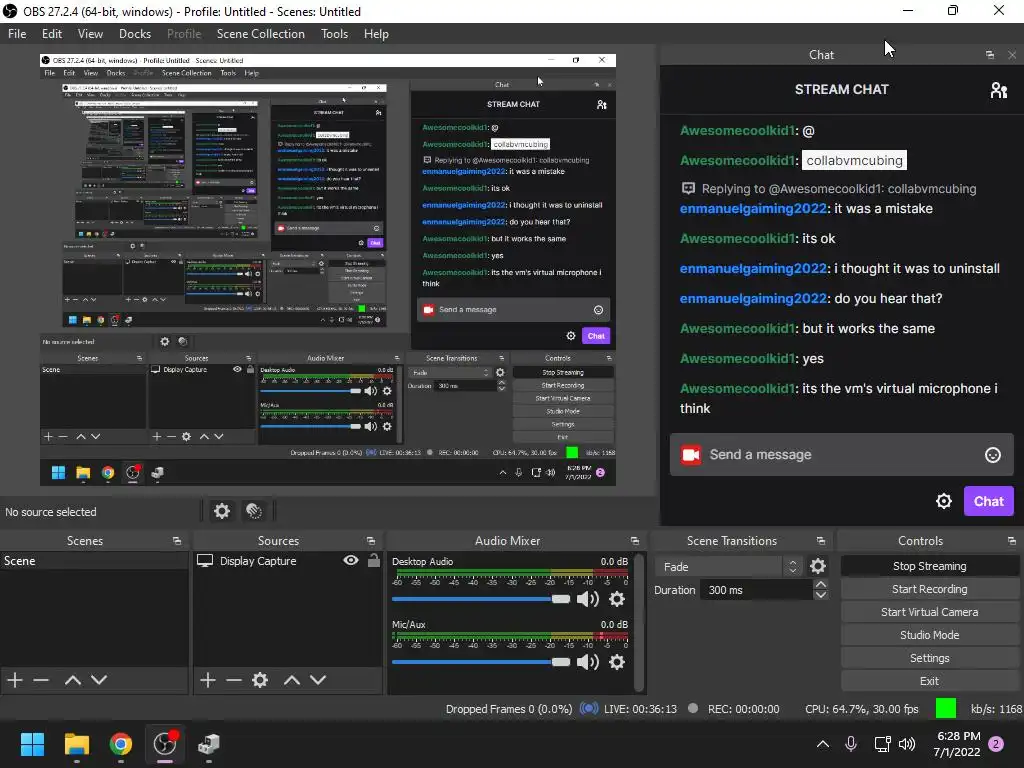Move source down arrow in Sources panel

point(317,680)
